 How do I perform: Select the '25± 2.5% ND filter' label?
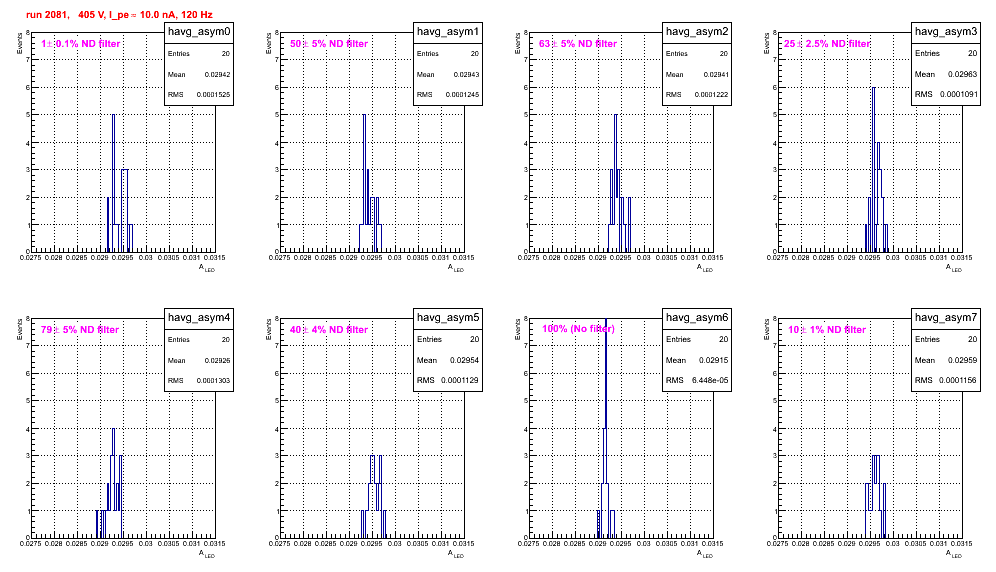coord(827,44)
